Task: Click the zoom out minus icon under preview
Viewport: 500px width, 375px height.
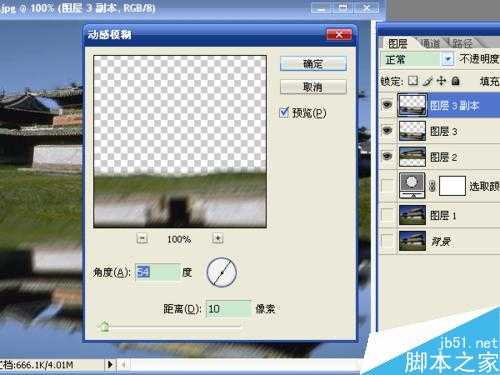Action: click(x=142, y=238)
